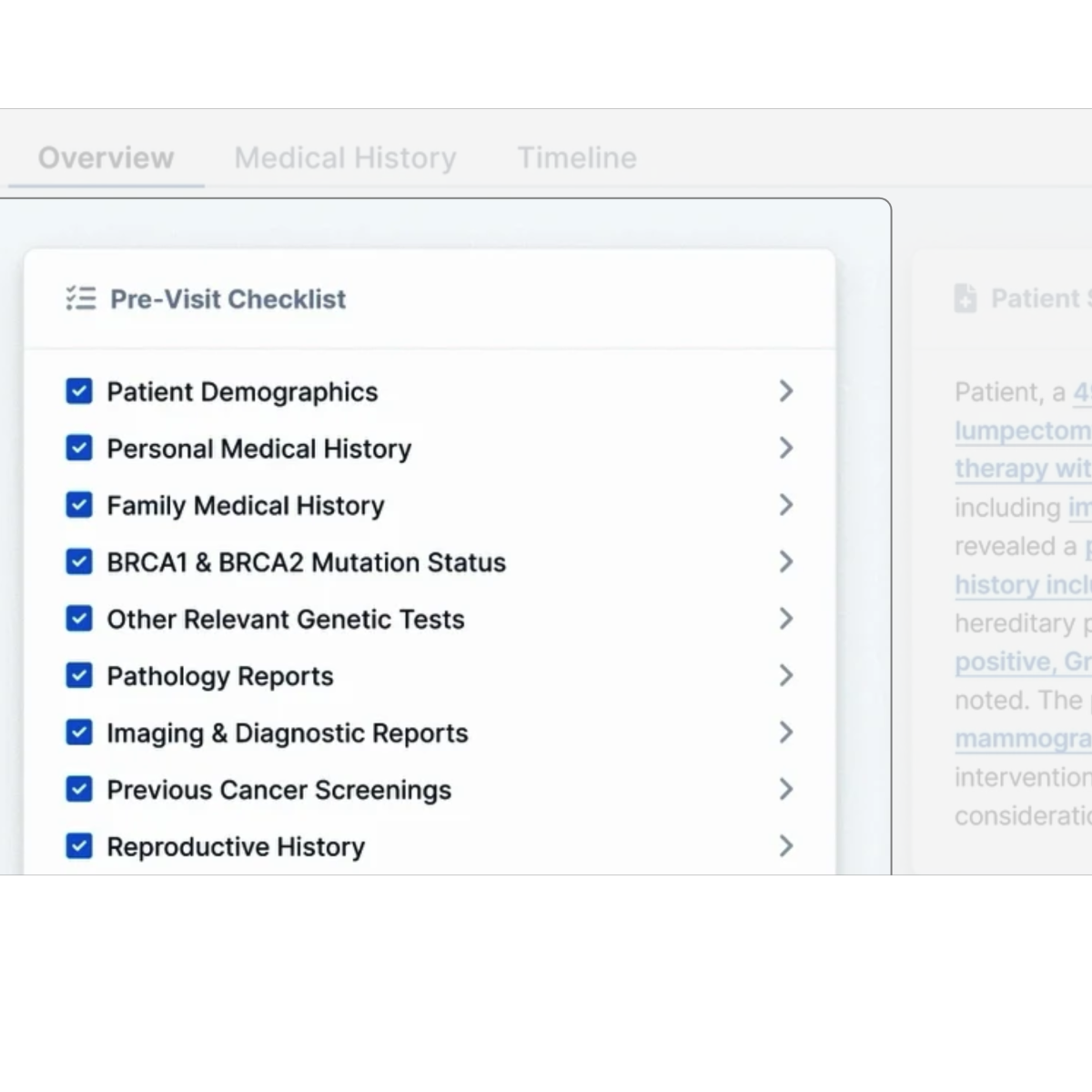Viewport: 1092px width, 1092px height.
Task: Uncheck the Reproductive History checkbox
Action: pos(79,845)
